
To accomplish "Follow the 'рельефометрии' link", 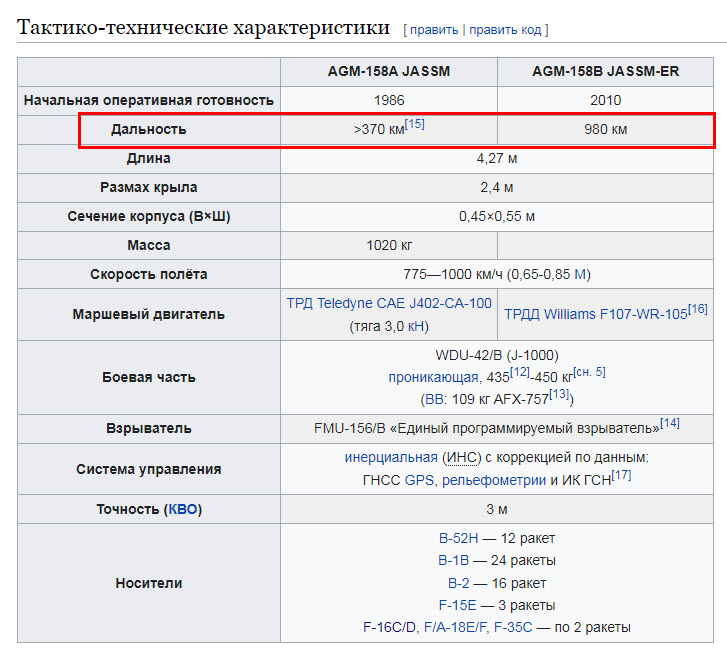I will [x=494, y=480].
